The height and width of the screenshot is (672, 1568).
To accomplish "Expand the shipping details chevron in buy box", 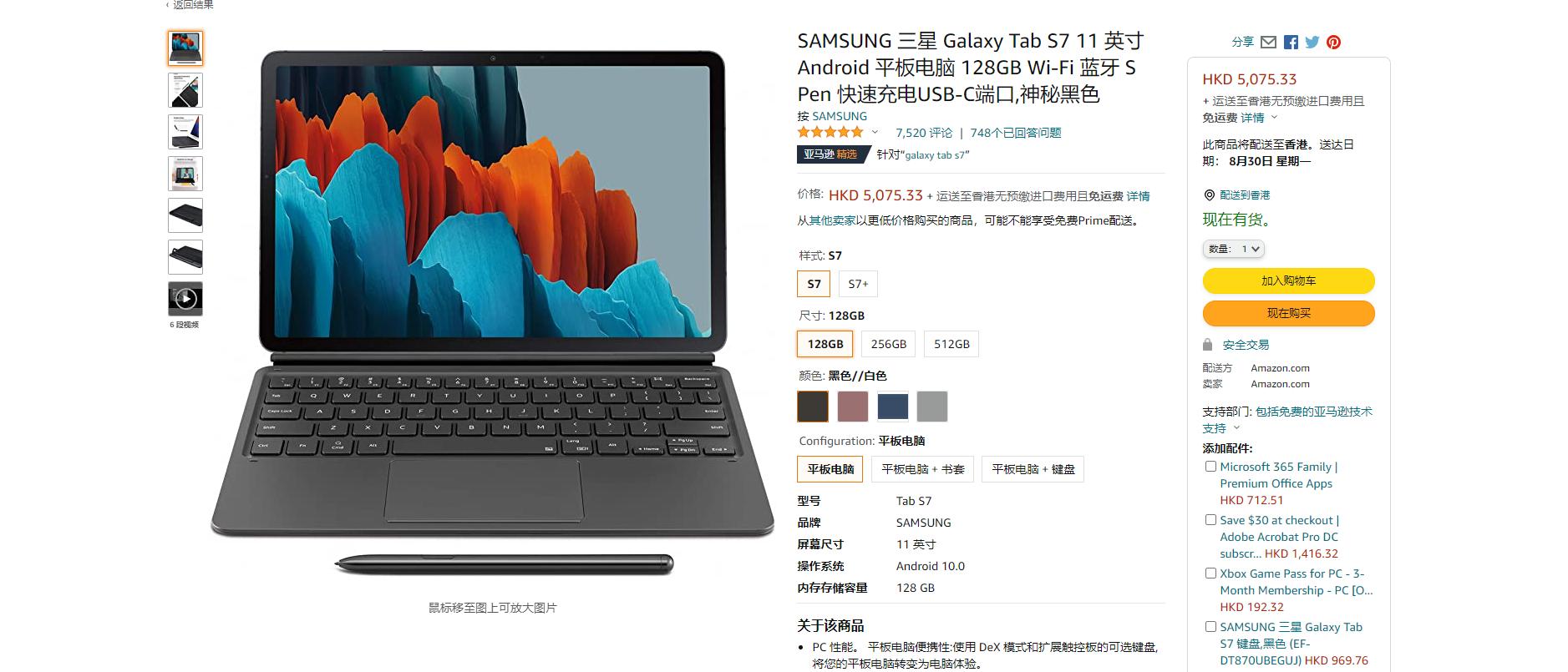I will point(1274,118).
